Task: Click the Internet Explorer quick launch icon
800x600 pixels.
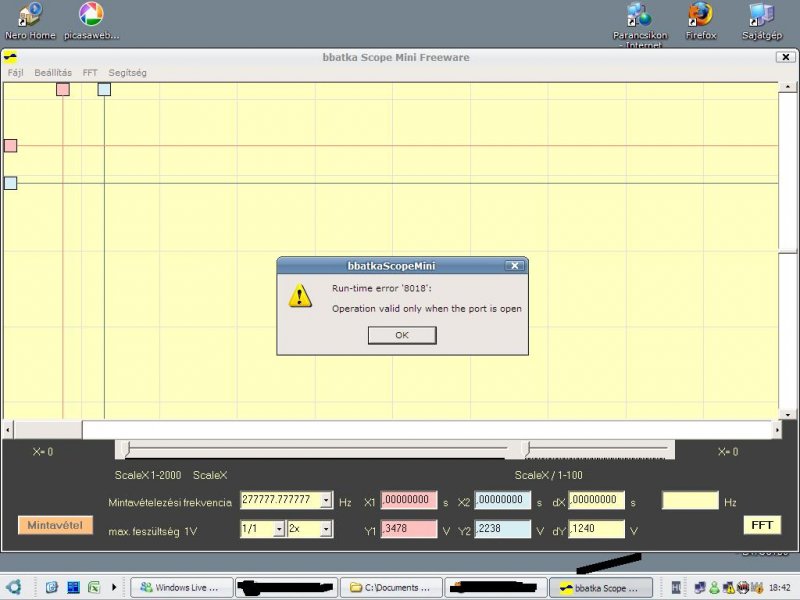Action: coord(52,587)
